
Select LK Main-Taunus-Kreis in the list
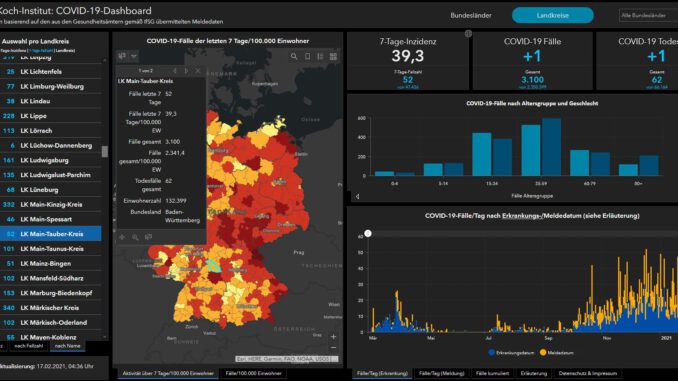coord(51,249)
